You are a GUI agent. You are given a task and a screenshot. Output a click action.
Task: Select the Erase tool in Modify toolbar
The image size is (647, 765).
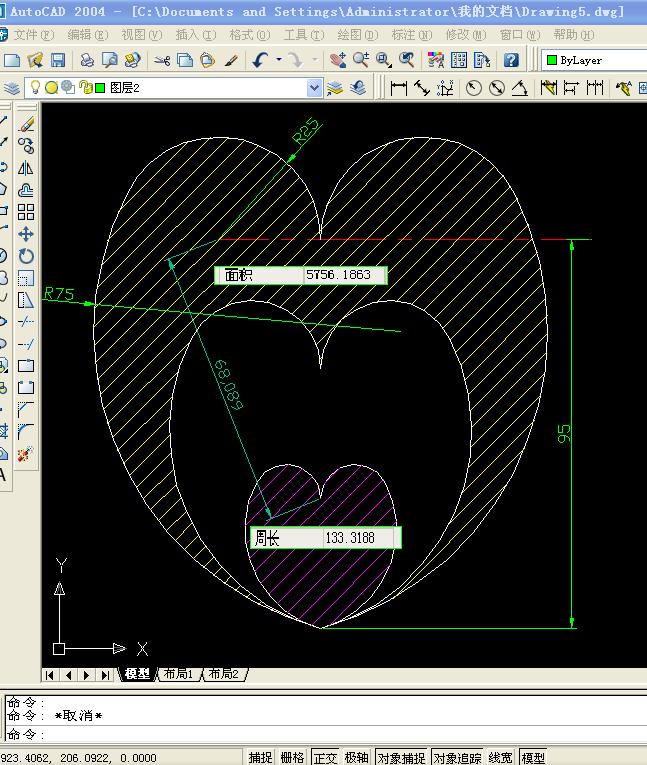pos(26,124)
